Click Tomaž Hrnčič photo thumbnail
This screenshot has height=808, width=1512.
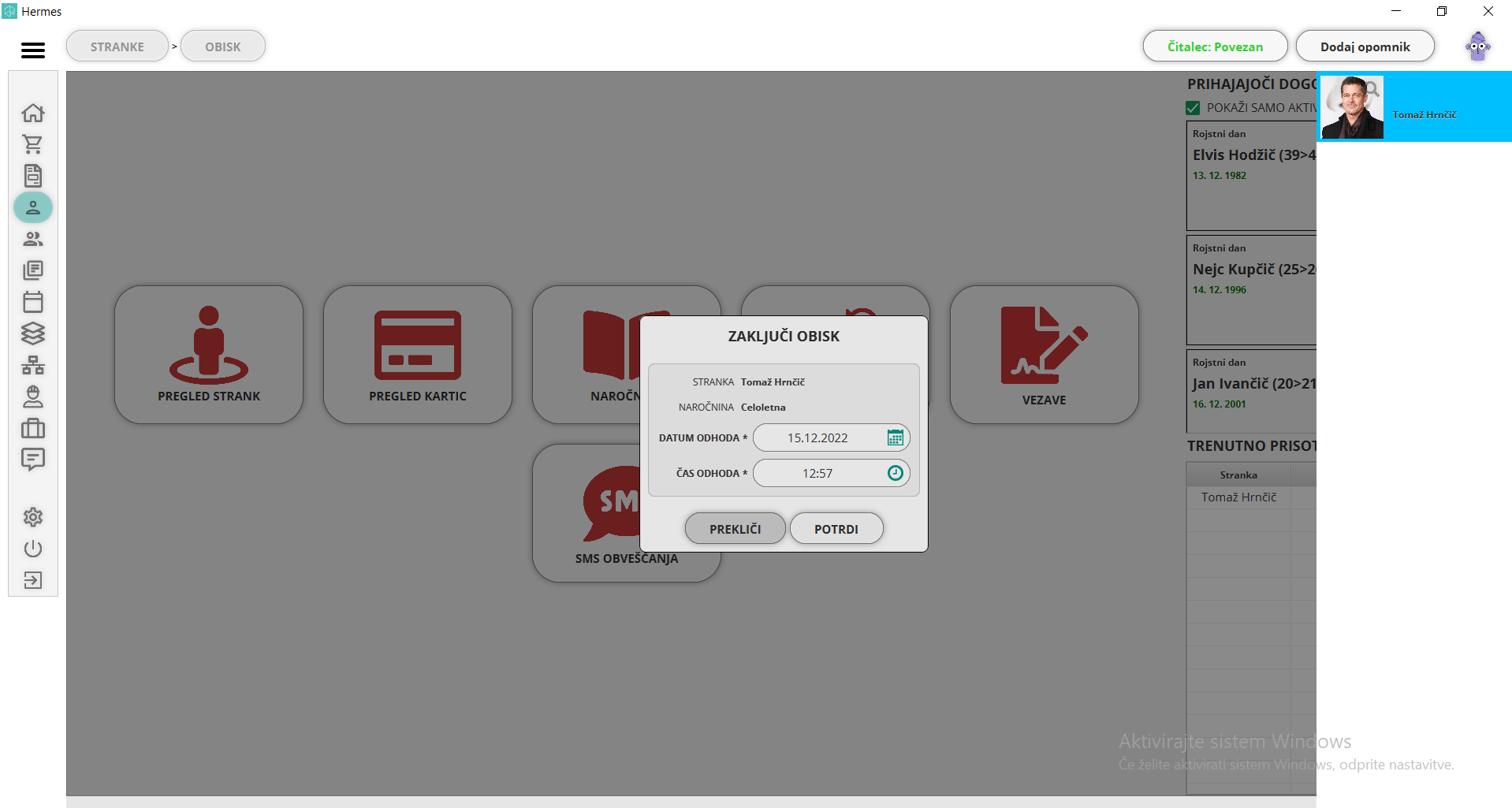[1352, 107]
